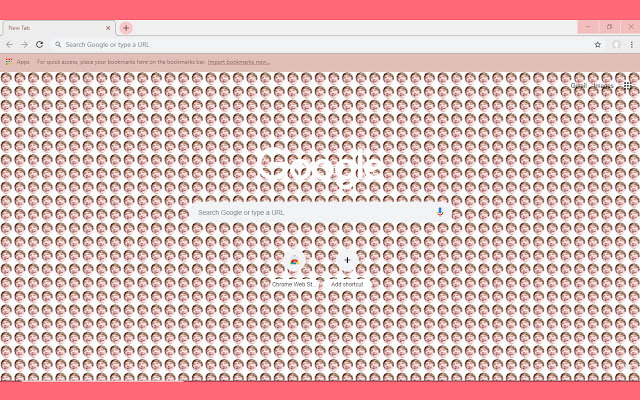Close the New Tab tab

pyautogui.click(x=108, y=28)
